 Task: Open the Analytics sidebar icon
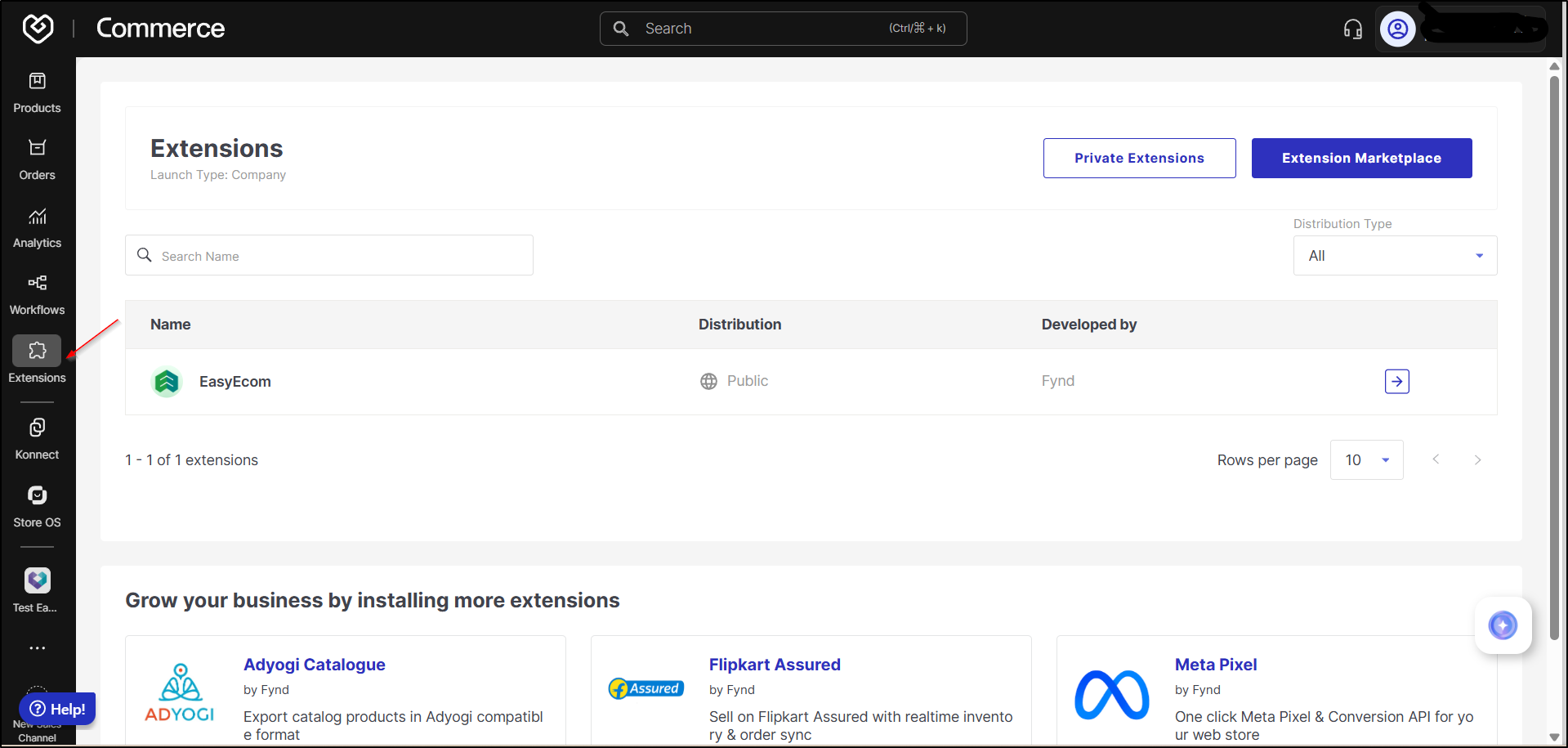tap(37, 227)
